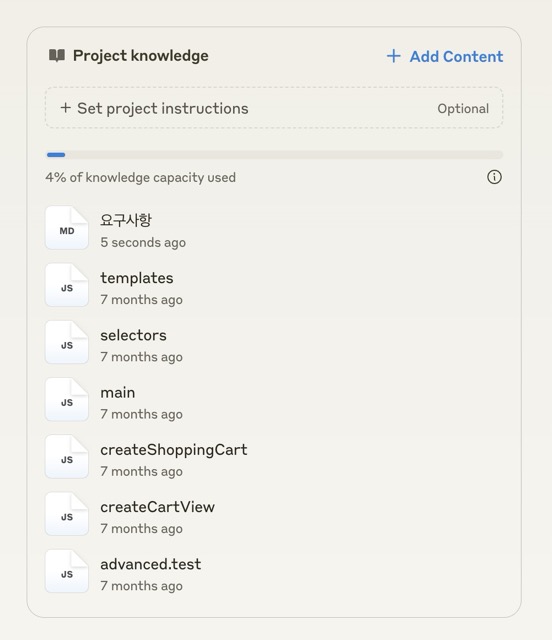Open the advanced.test file name
The width and height of the screenshot is (552, 640).
[x=151, y=564]
